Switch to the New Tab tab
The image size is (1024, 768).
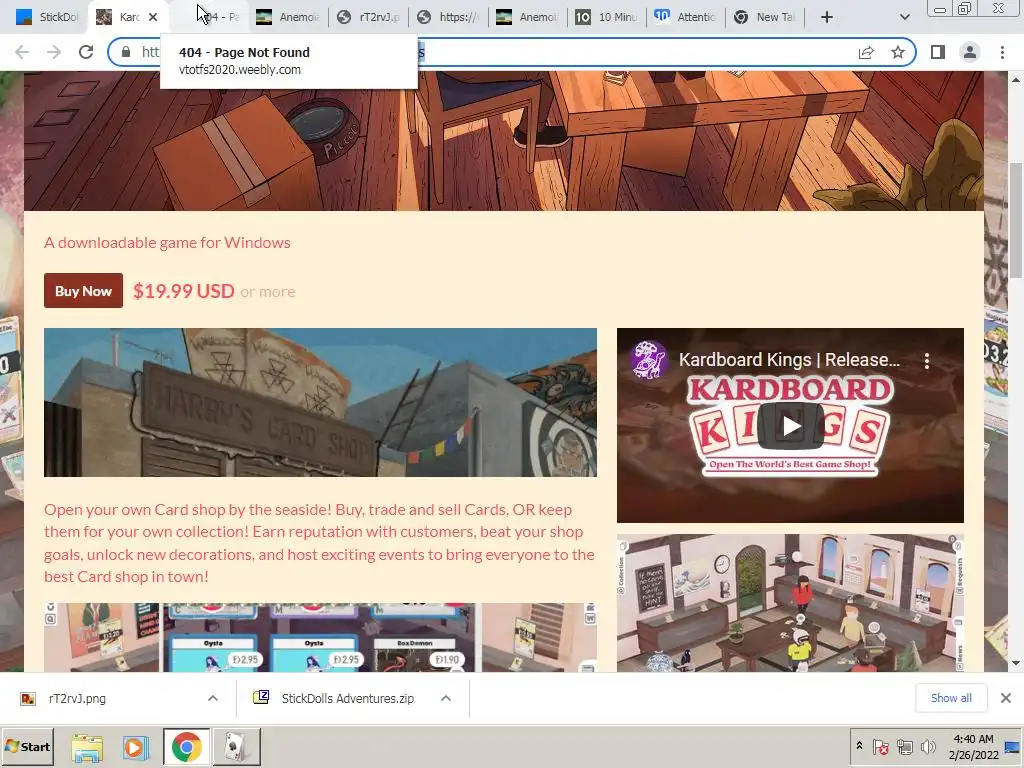coord(765,18)
